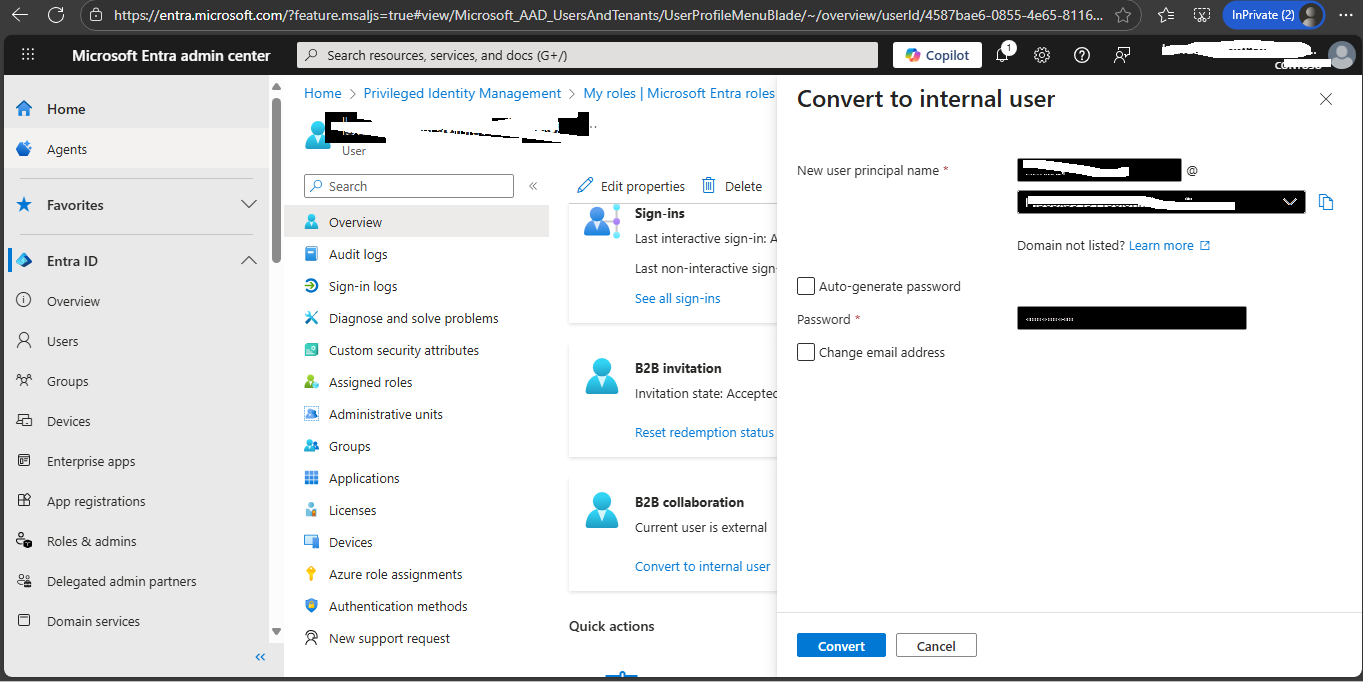The height and width of the screenshot is (682, 1363).
Task: Open Copilot from the top toolbar
Action: [936, 55]
